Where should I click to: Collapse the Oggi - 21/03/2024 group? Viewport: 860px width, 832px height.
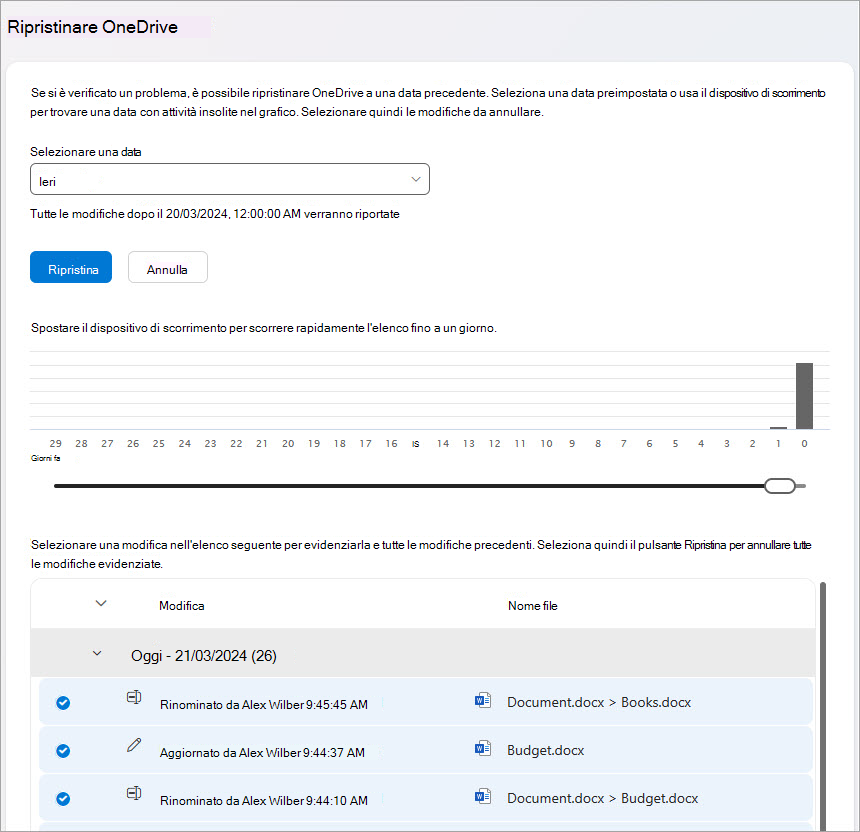[97, 653]
